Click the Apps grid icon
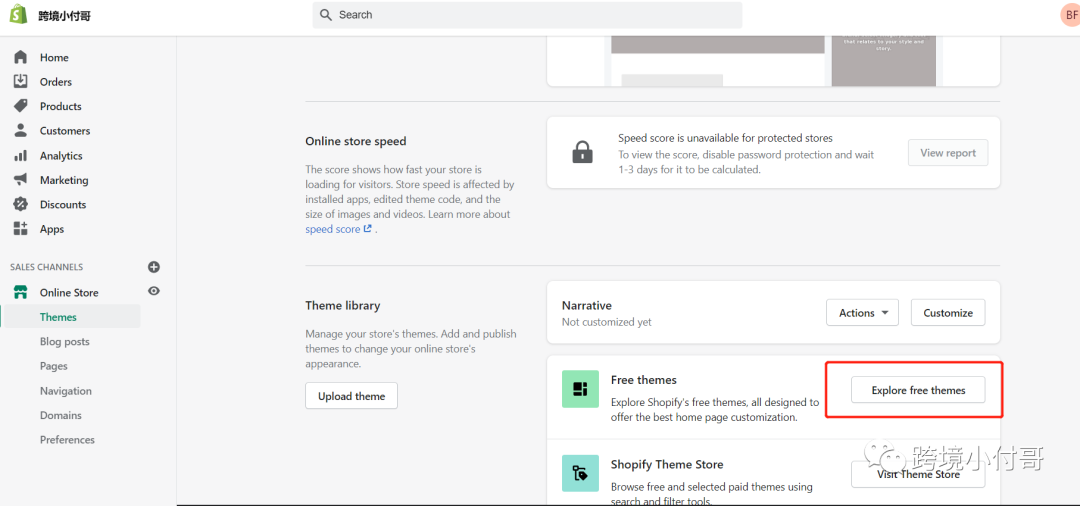1080x506 pixels. coord(21,229)
